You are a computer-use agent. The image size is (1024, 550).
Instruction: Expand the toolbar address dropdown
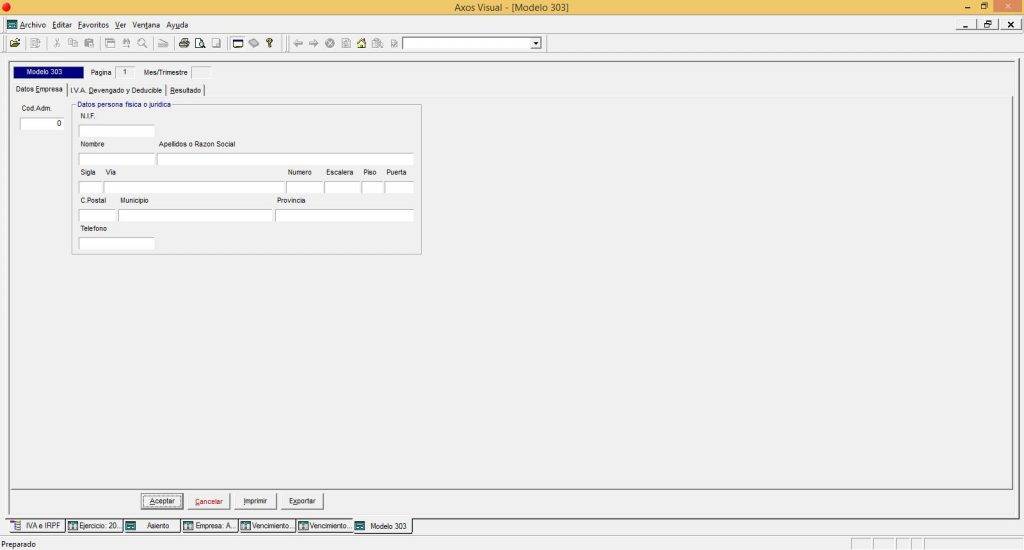(x=535, y=43)
